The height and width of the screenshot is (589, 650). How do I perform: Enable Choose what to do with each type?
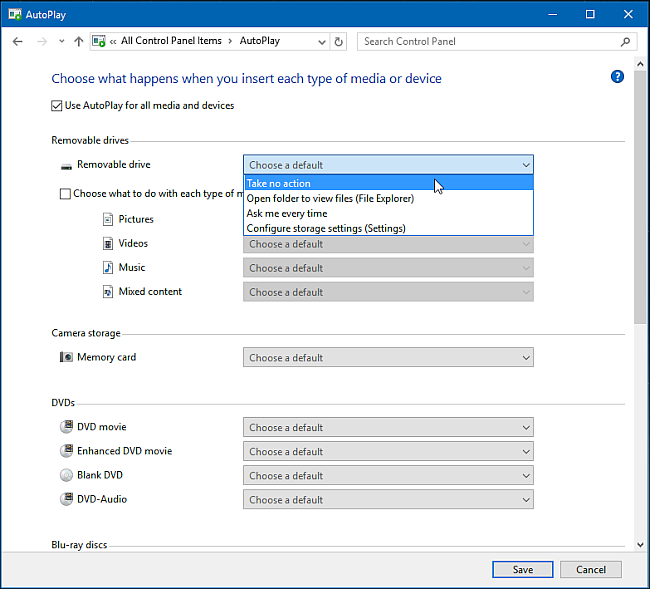pyautogui.click(x=65, y=194)
